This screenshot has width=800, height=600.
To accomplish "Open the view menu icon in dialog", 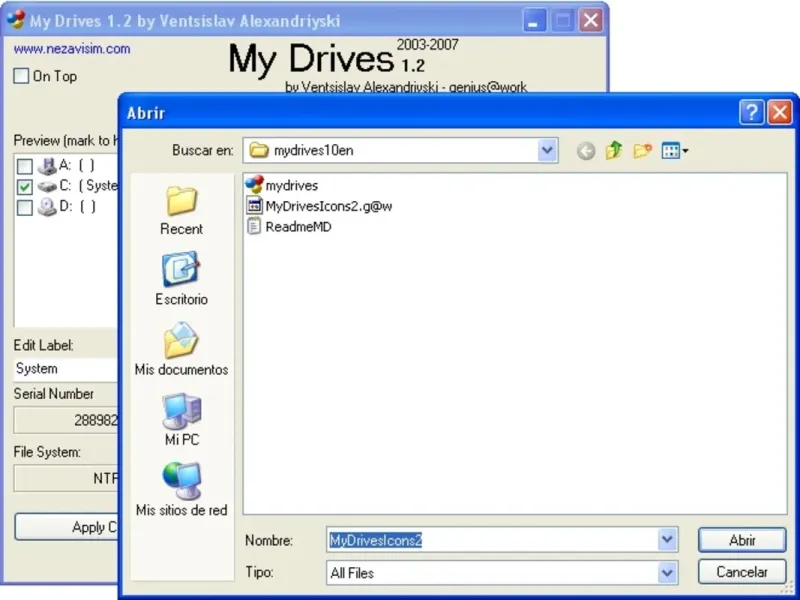I will (x=674, y=151).
